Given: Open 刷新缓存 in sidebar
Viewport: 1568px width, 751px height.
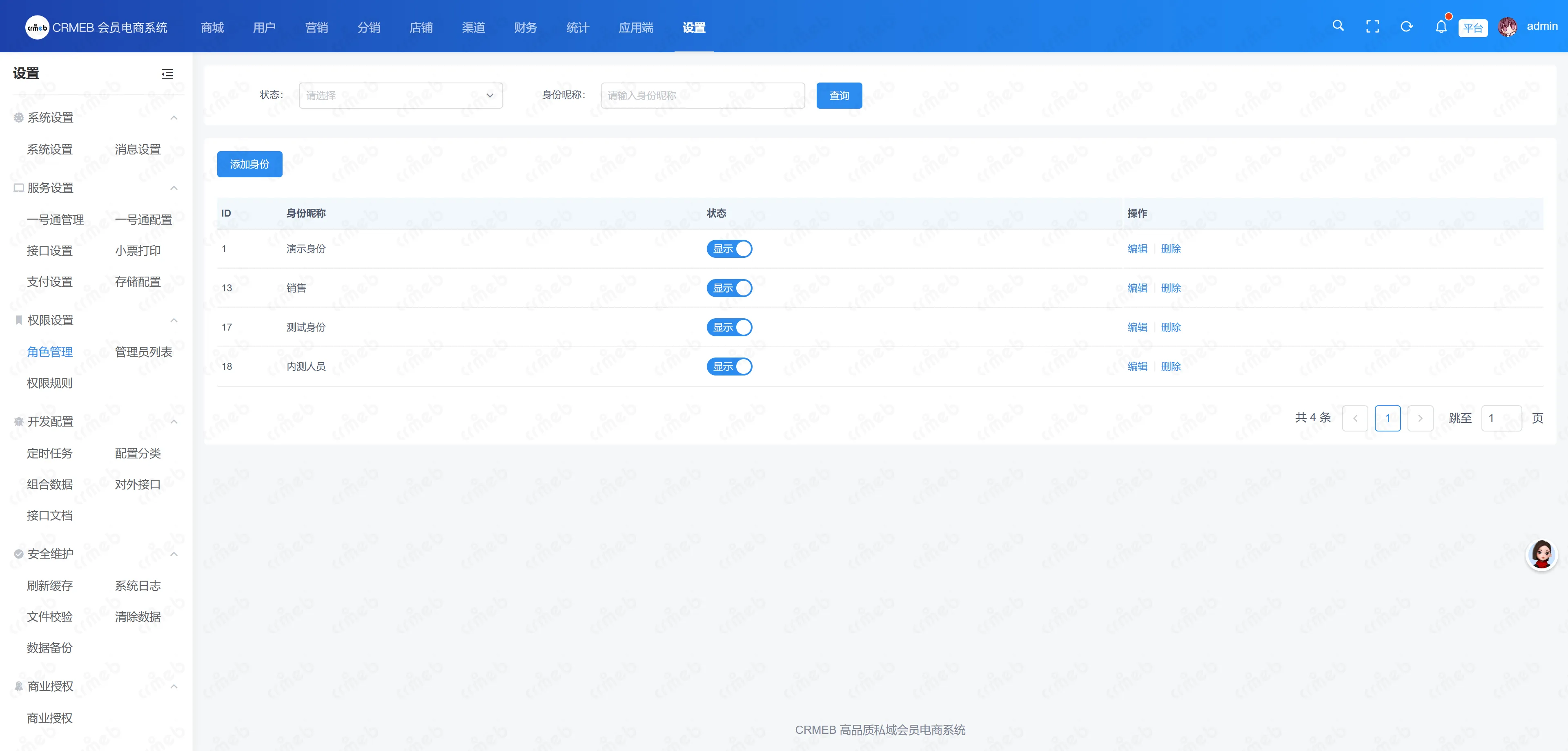Looking at the screenshot, I should [49, 586].
